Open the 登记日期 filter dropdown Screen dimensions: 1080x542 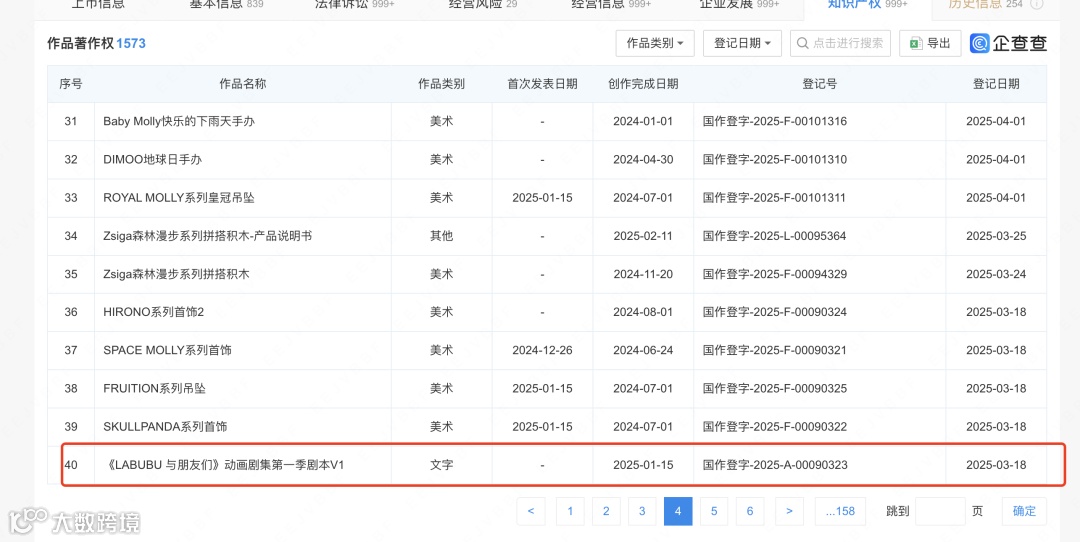(742, 43)
